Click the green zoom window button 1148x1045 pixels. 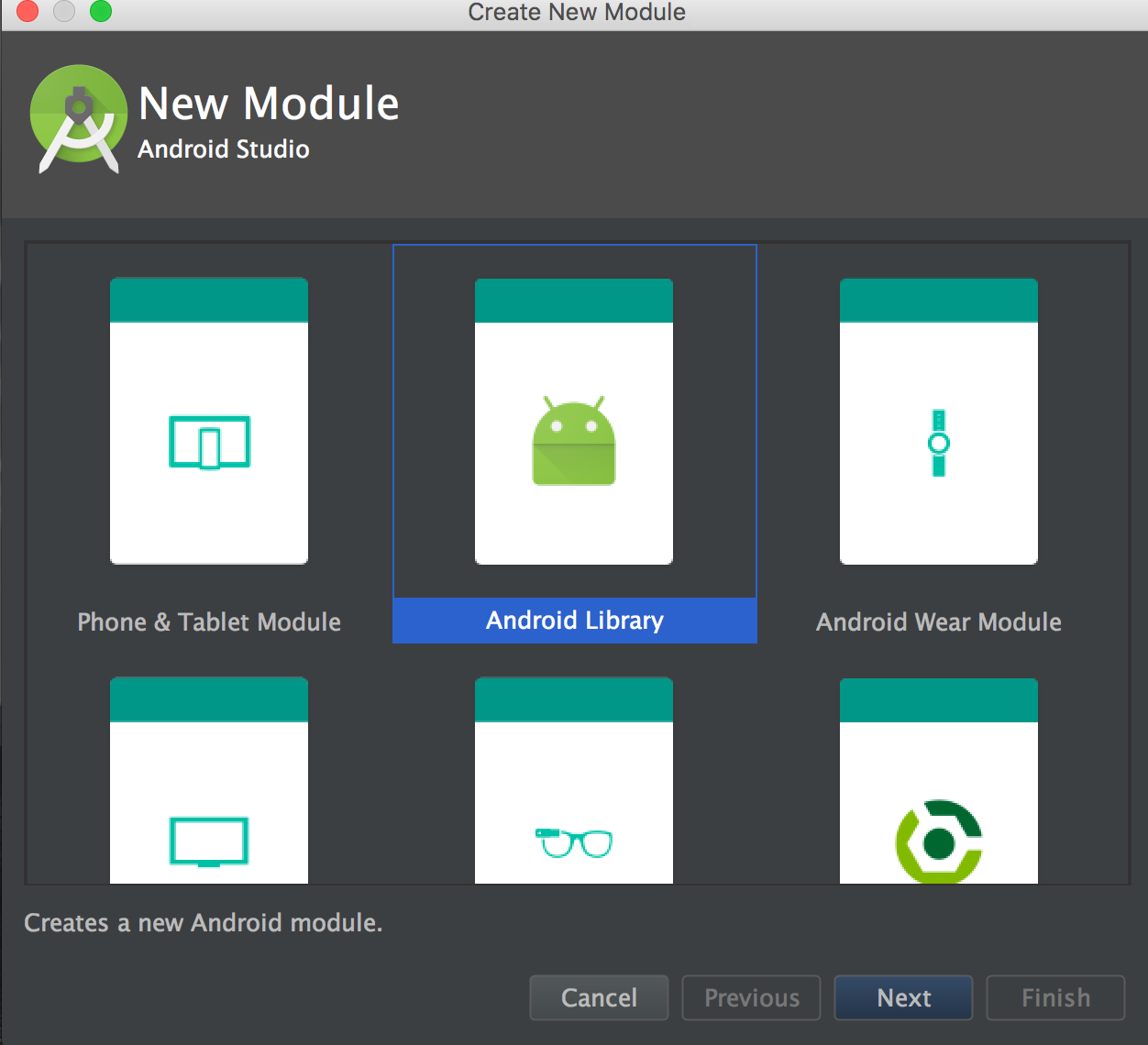point(101,11)
